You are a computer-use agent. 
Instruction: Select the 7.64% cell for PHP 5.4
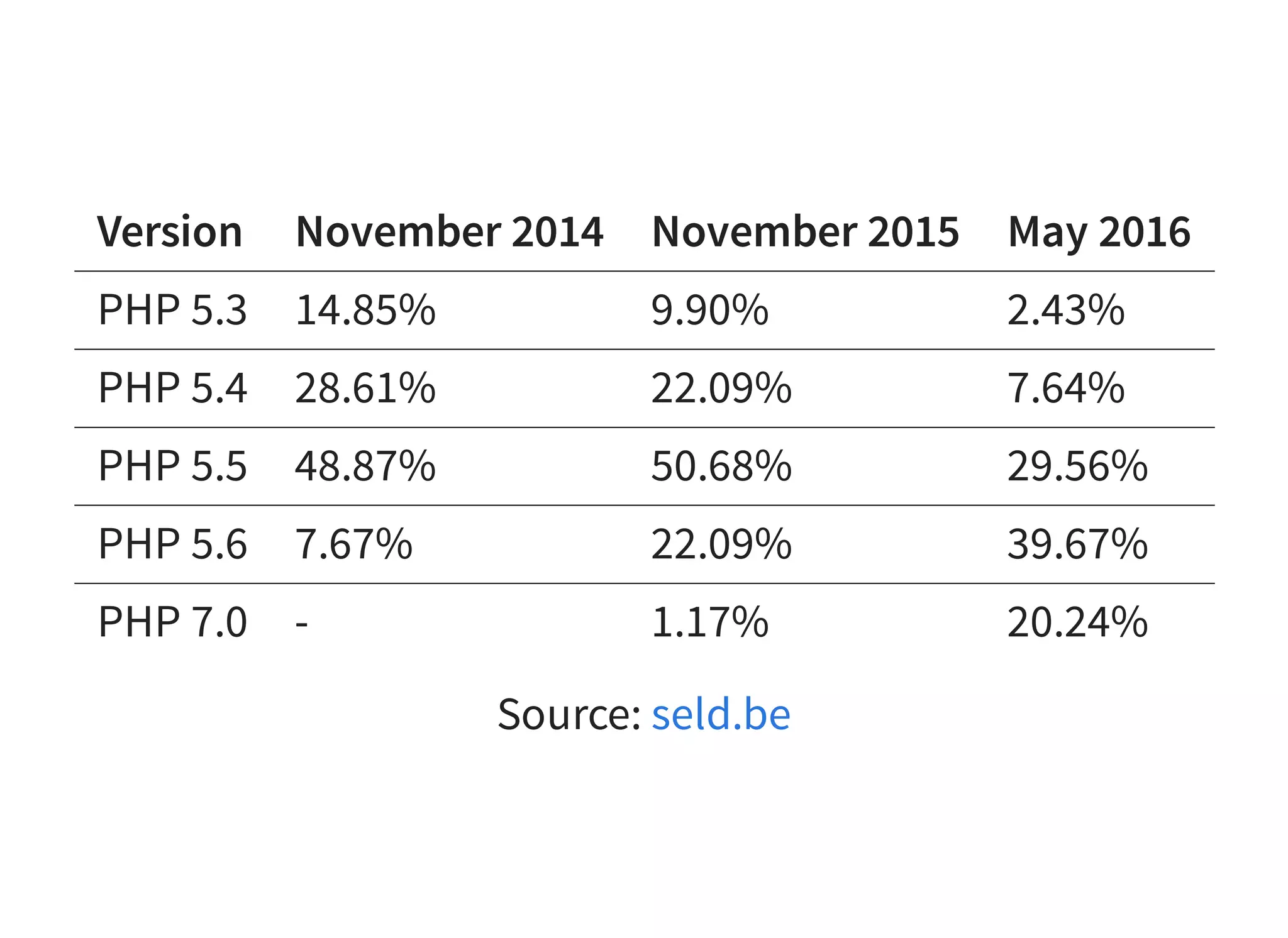point(1065,388)
